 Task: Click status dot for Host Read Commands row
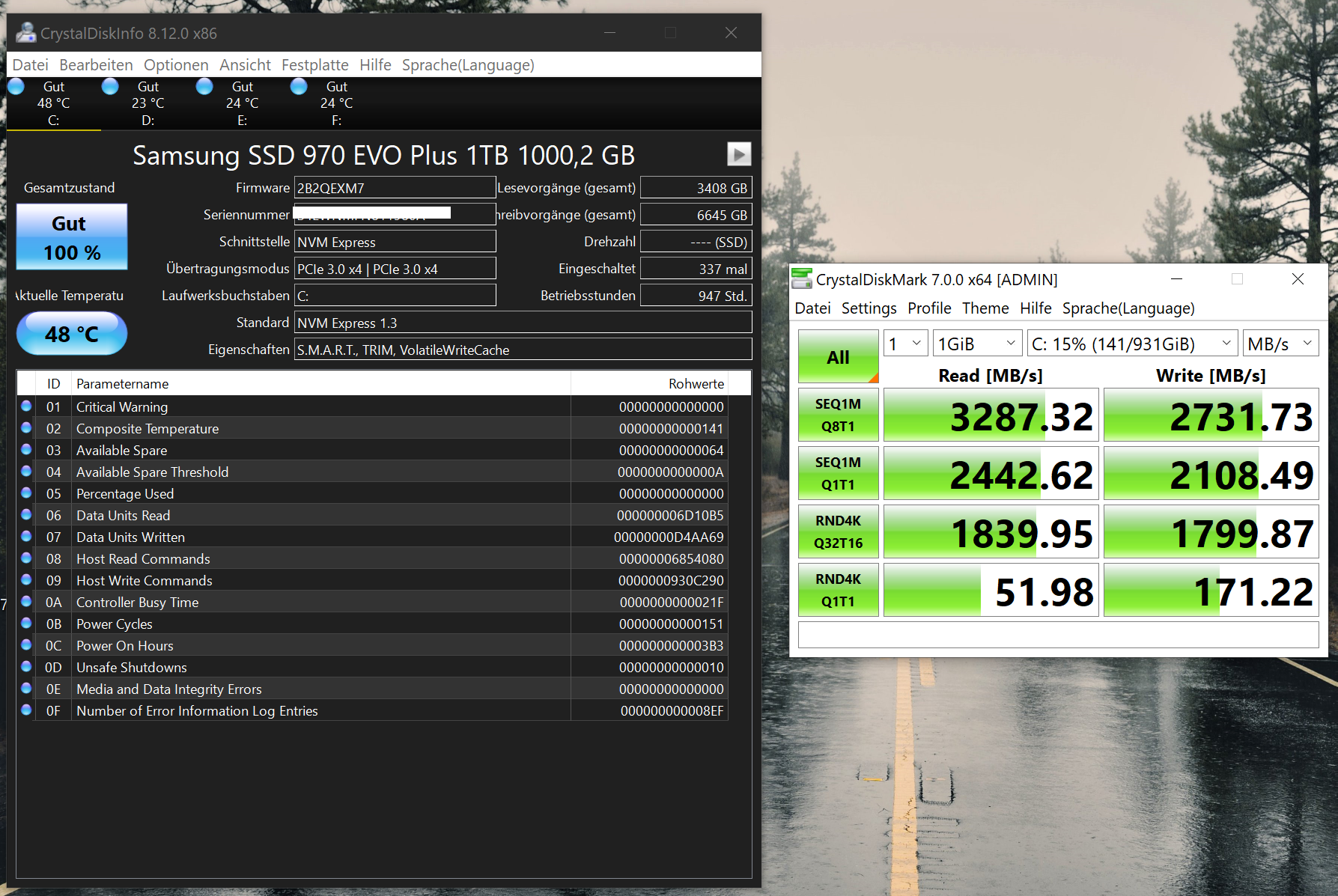pos(26,558)
